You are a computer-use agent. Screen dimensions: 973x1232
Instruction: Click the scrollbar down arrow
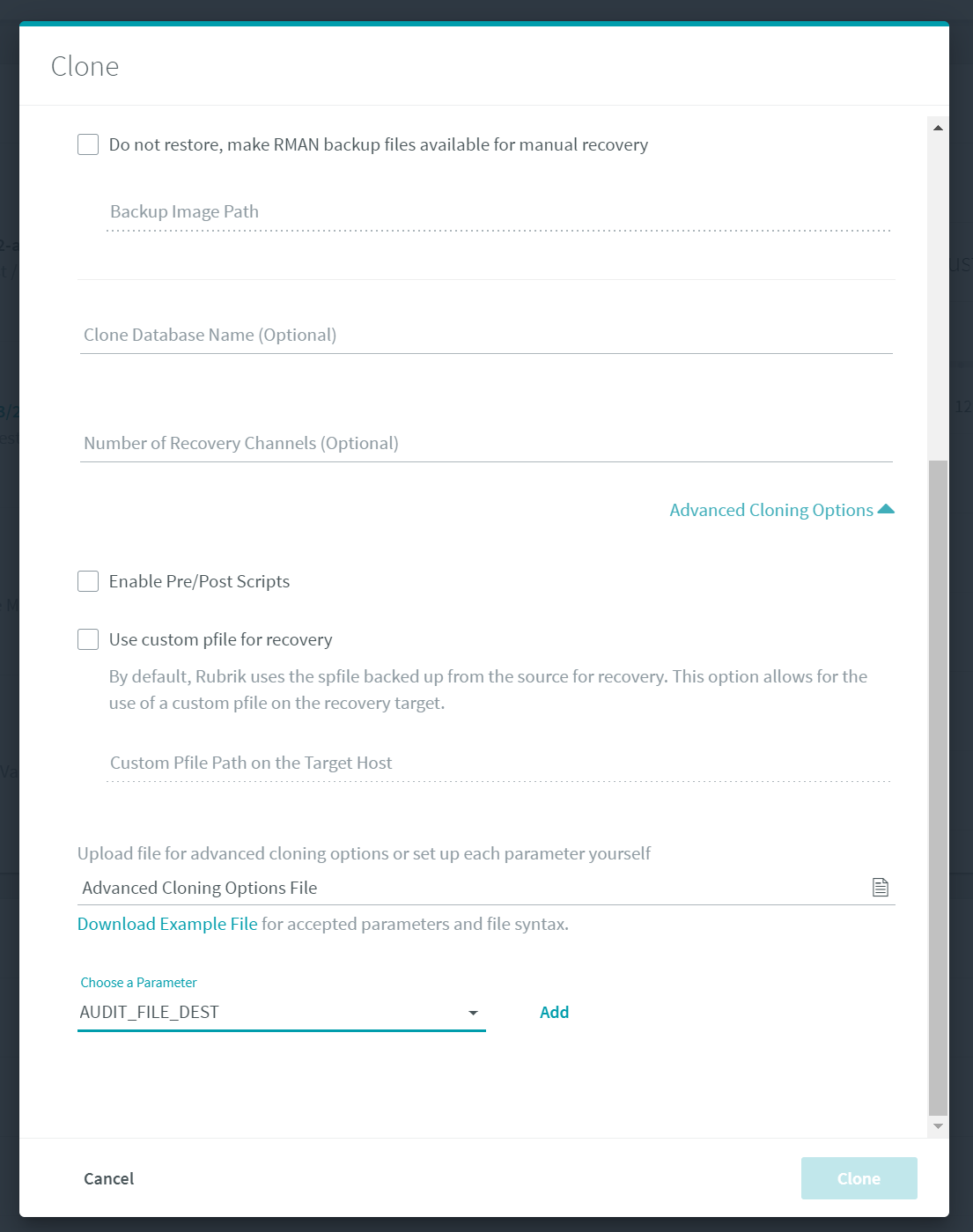(938, 1126)
